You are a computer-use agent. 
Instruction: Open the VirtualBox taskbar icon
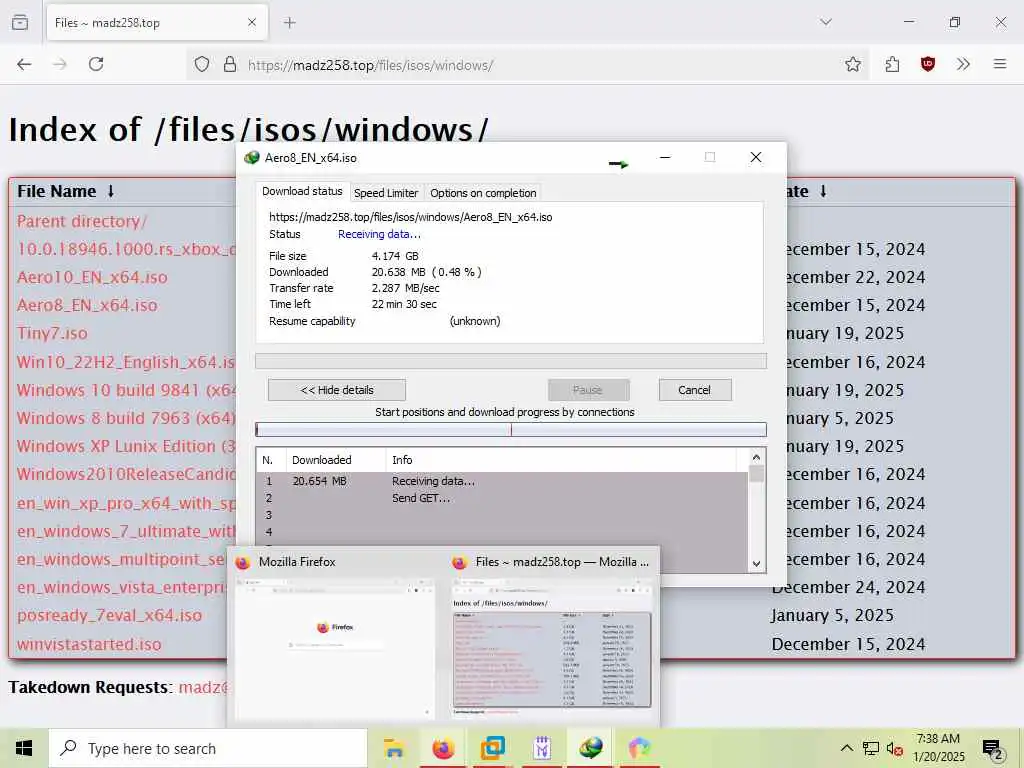pyautogui.click(x=492, y=748)
